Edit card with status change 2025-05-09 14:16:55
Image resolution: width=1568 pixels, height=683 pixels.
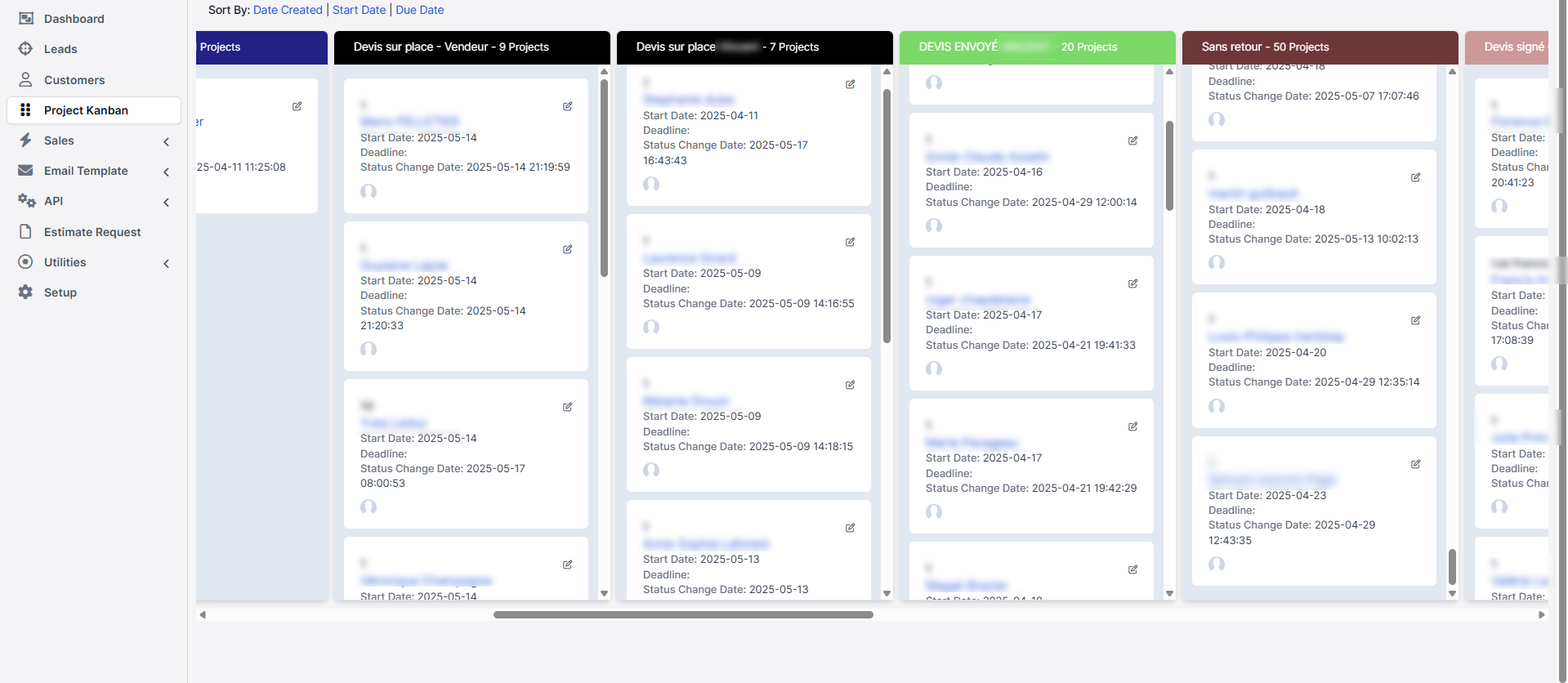coord(851,242)
